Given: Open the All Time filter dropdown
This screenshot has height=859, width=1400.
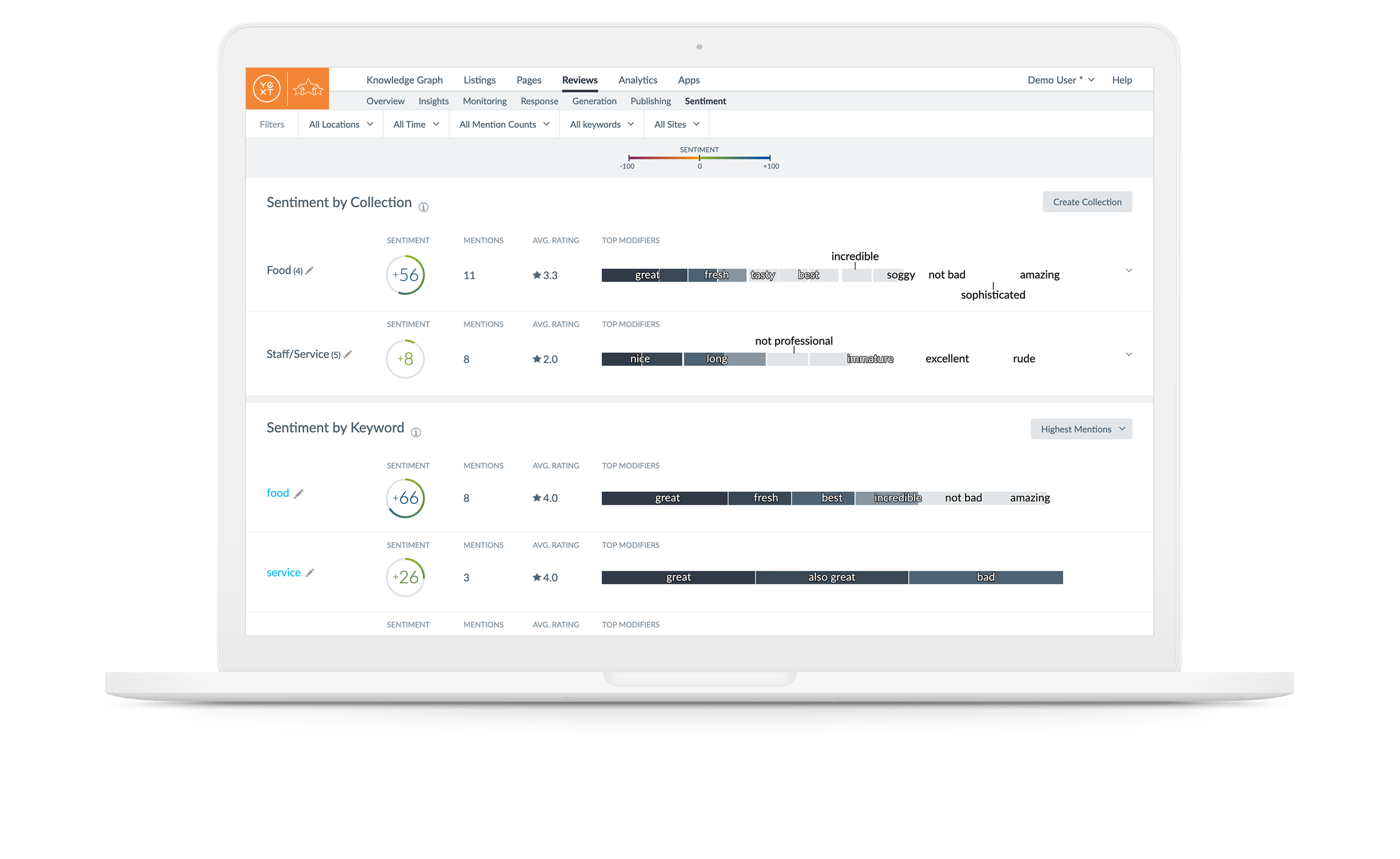Looking at the screenshot, I should click(416, 125).
